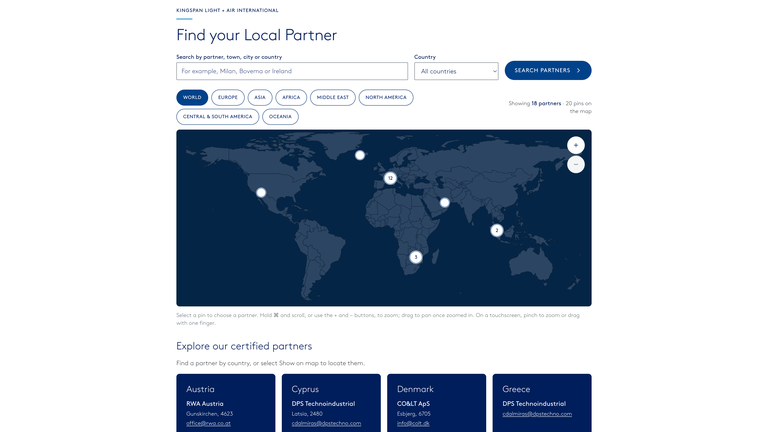Click the 'Kingspan Light + Air International' label
Screen dimensions: 768x432
[227, 10]
